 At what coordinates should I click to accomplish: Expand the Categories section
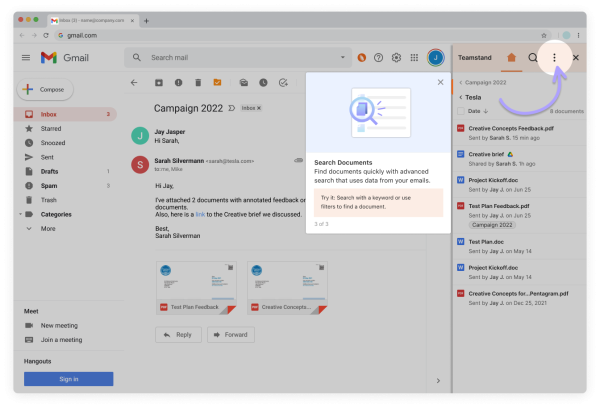pyautogui.click(x=20, y=214)
